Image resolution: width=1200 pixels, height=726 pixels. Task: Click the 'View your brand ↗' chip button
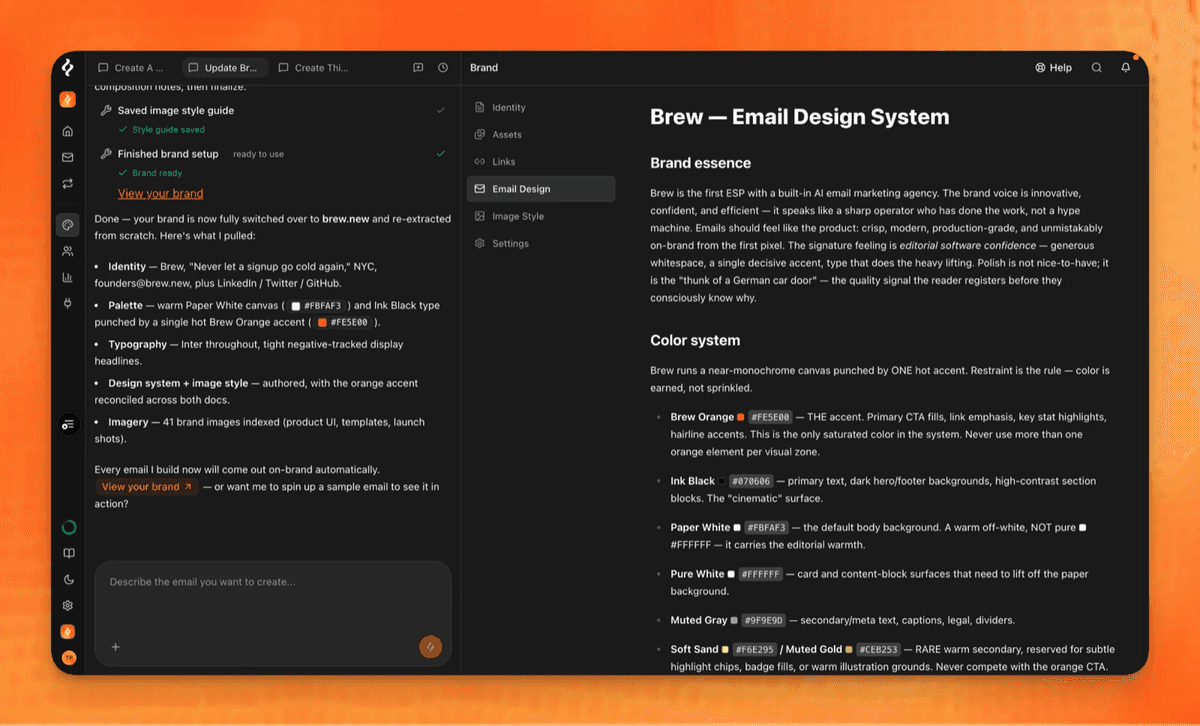(x=147, y=487)
